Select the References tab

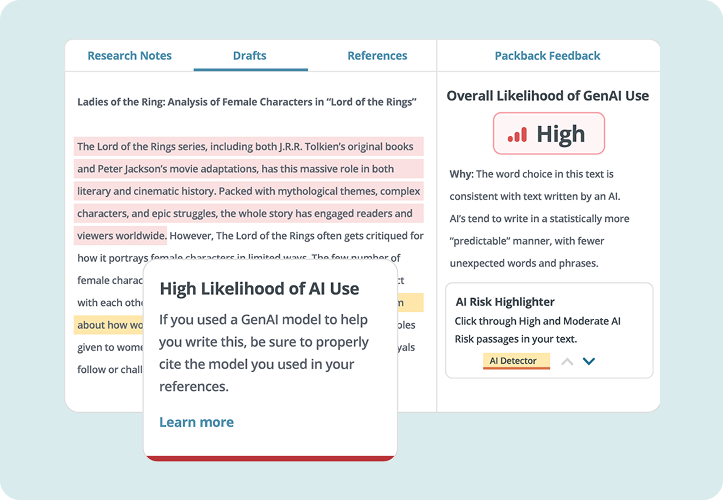click(x=377, y=56)
